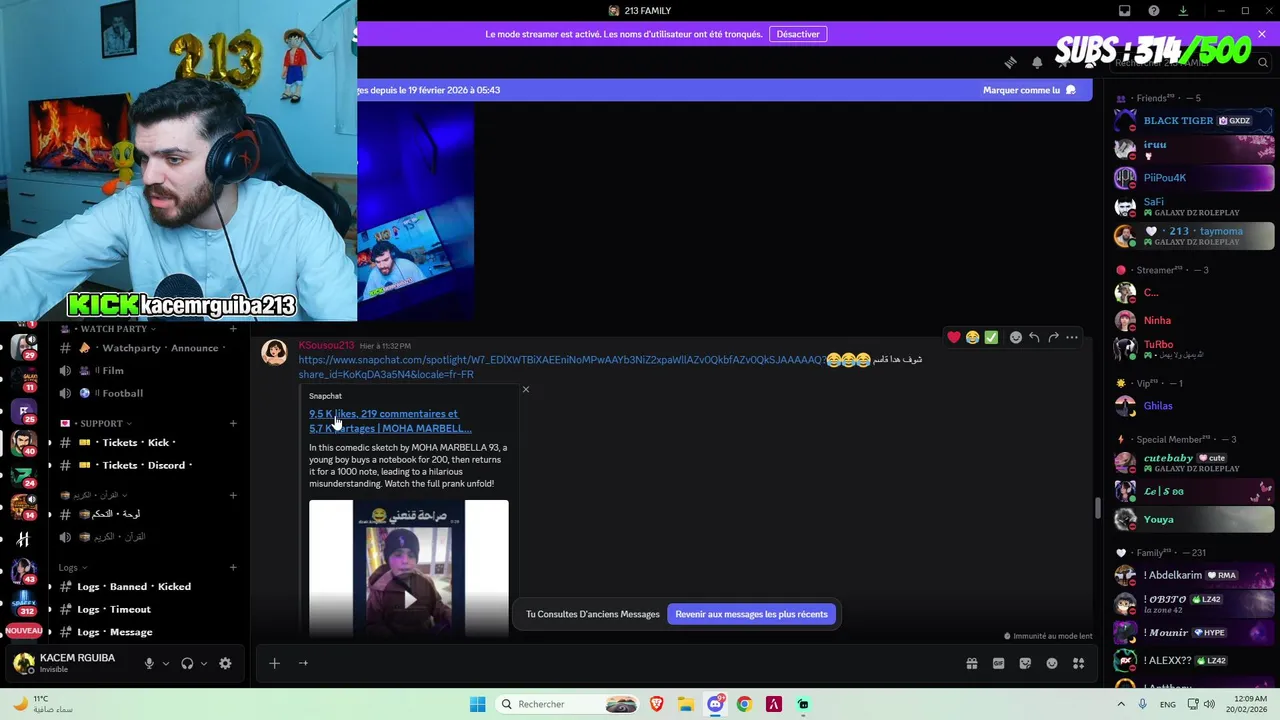Open the Discord help icon

coord(1154,11)
